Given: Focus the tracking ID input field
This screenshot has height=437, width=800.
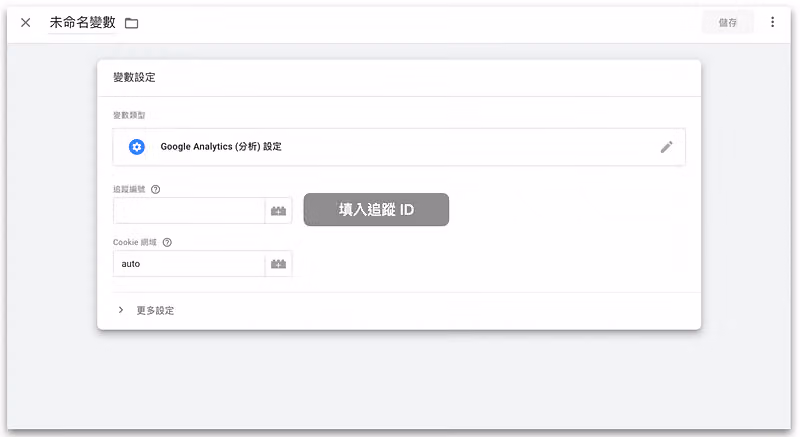Looking at the screenshot, I should click(189, 211).
